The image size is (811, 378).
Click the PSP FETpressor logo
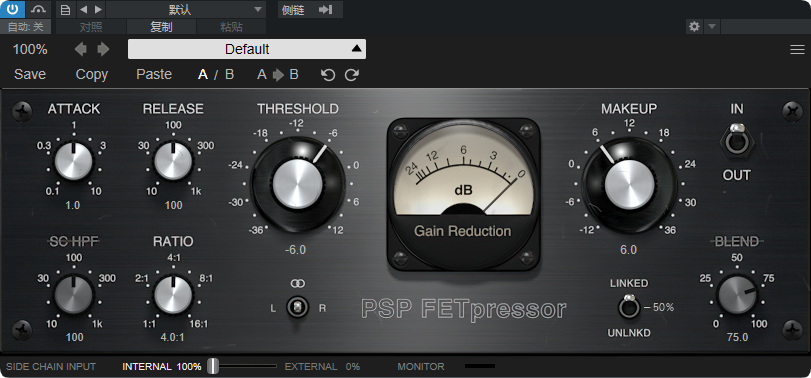[x=463, y=309]
